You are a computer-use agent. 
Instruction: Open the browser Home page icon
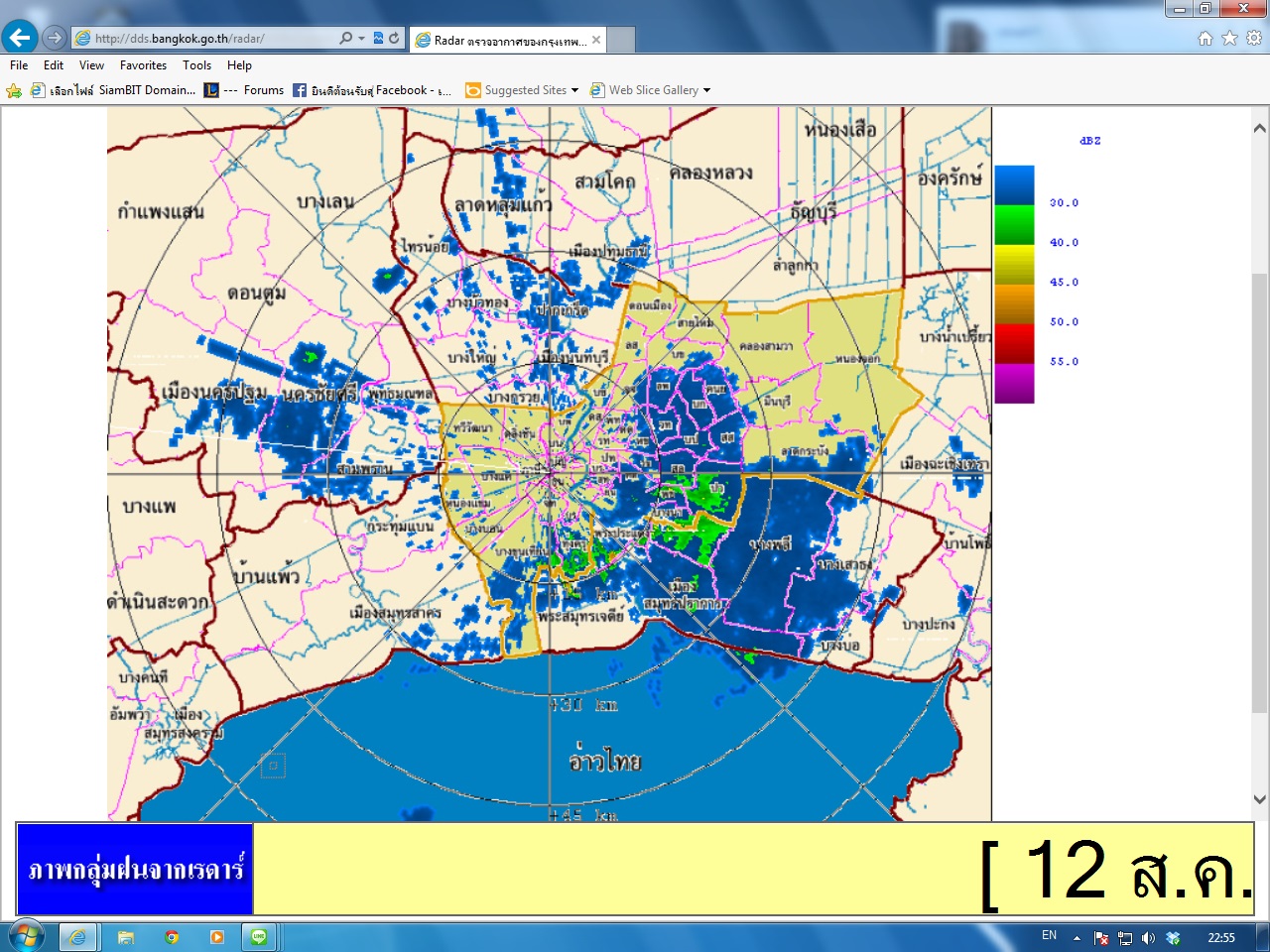click(1206, 38)
